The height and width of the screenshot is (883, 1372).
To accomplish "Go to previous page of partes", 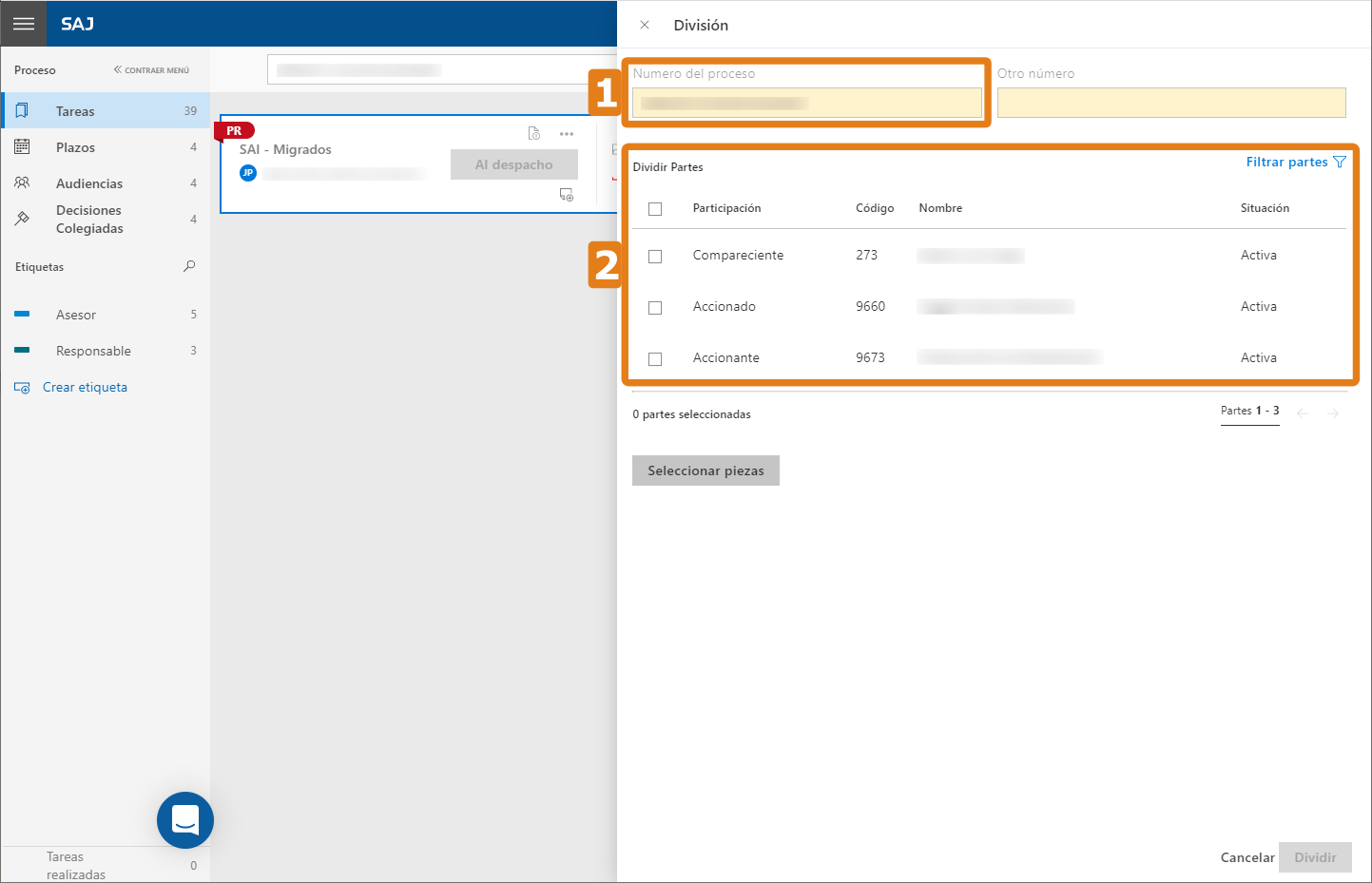I will [x=1303, y=413].
